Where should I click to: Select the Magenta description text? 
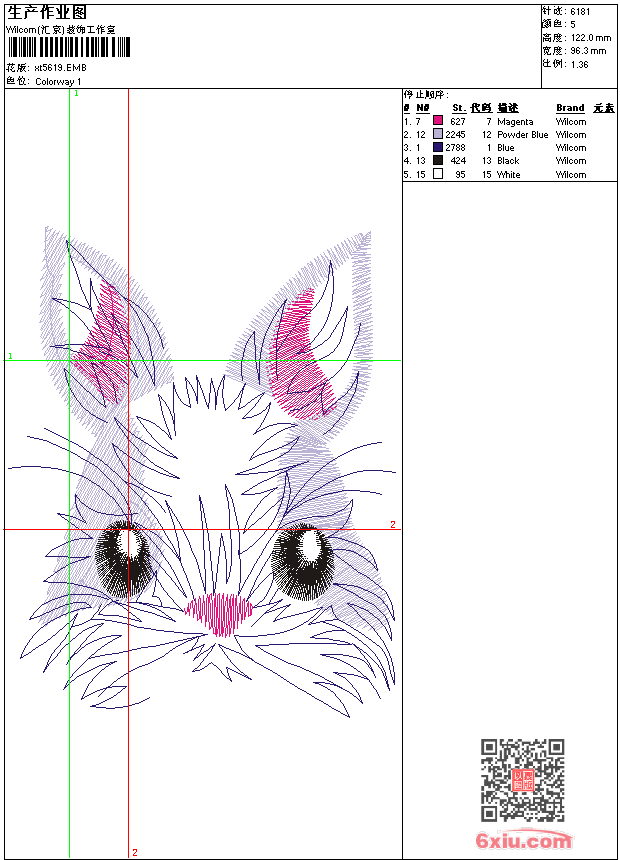pos(515,122)
